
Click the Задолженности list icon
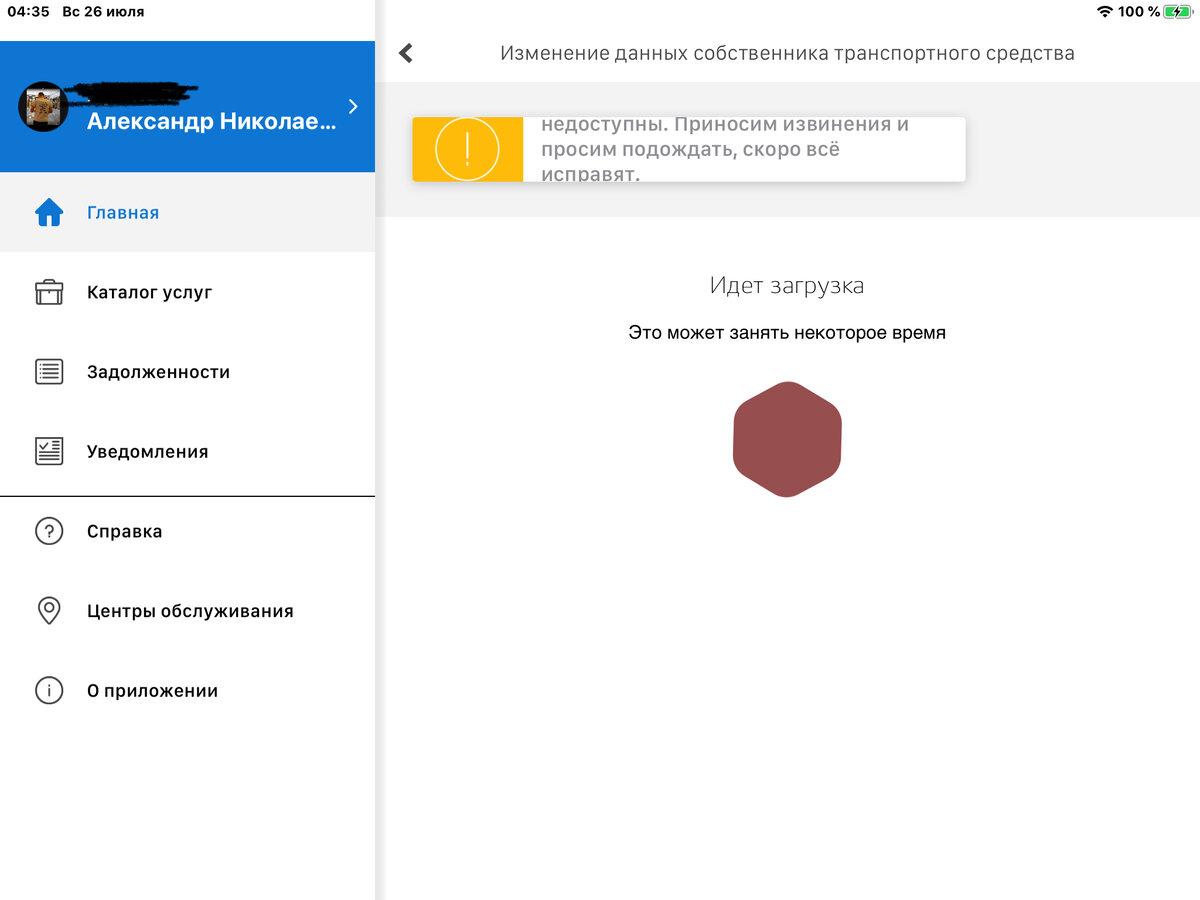(49, 371)
